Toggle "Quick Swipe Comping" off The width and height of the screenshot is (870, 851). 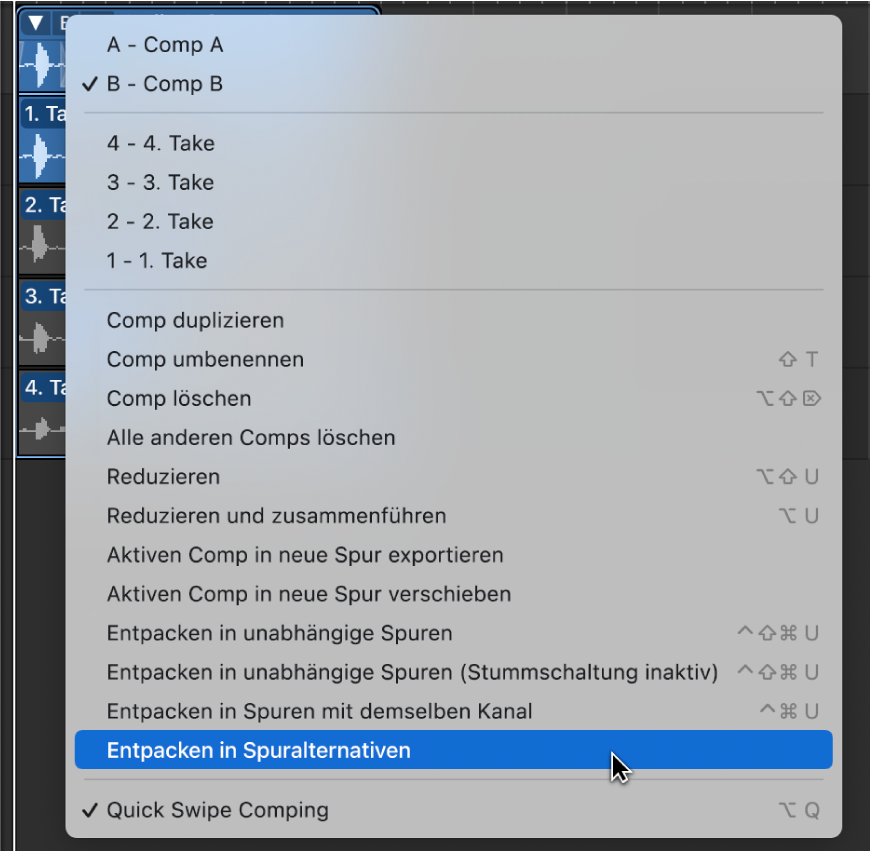pyautogui.click(x=216, y=810)
